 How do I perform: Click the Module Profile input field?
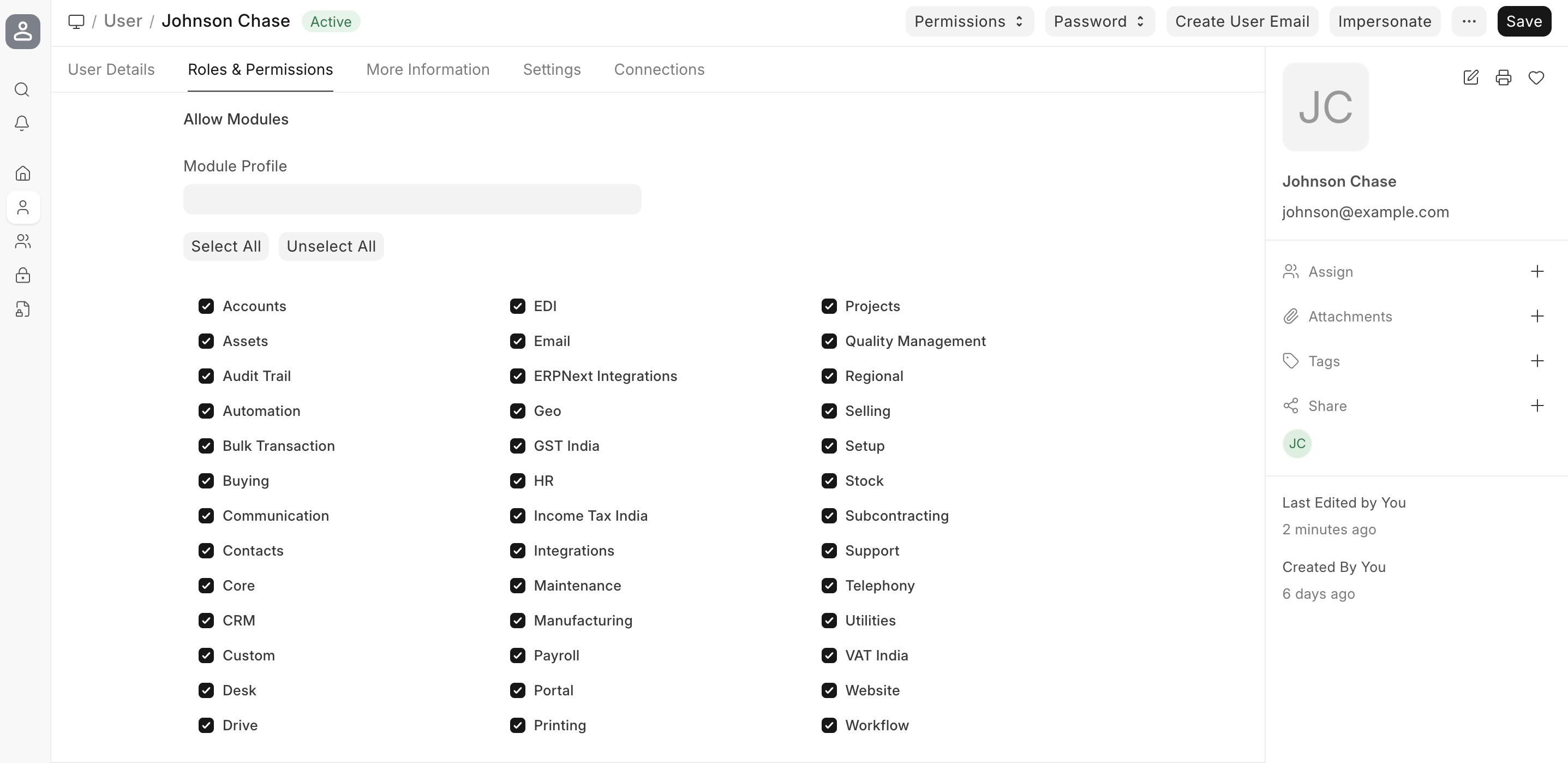[412, 199]
